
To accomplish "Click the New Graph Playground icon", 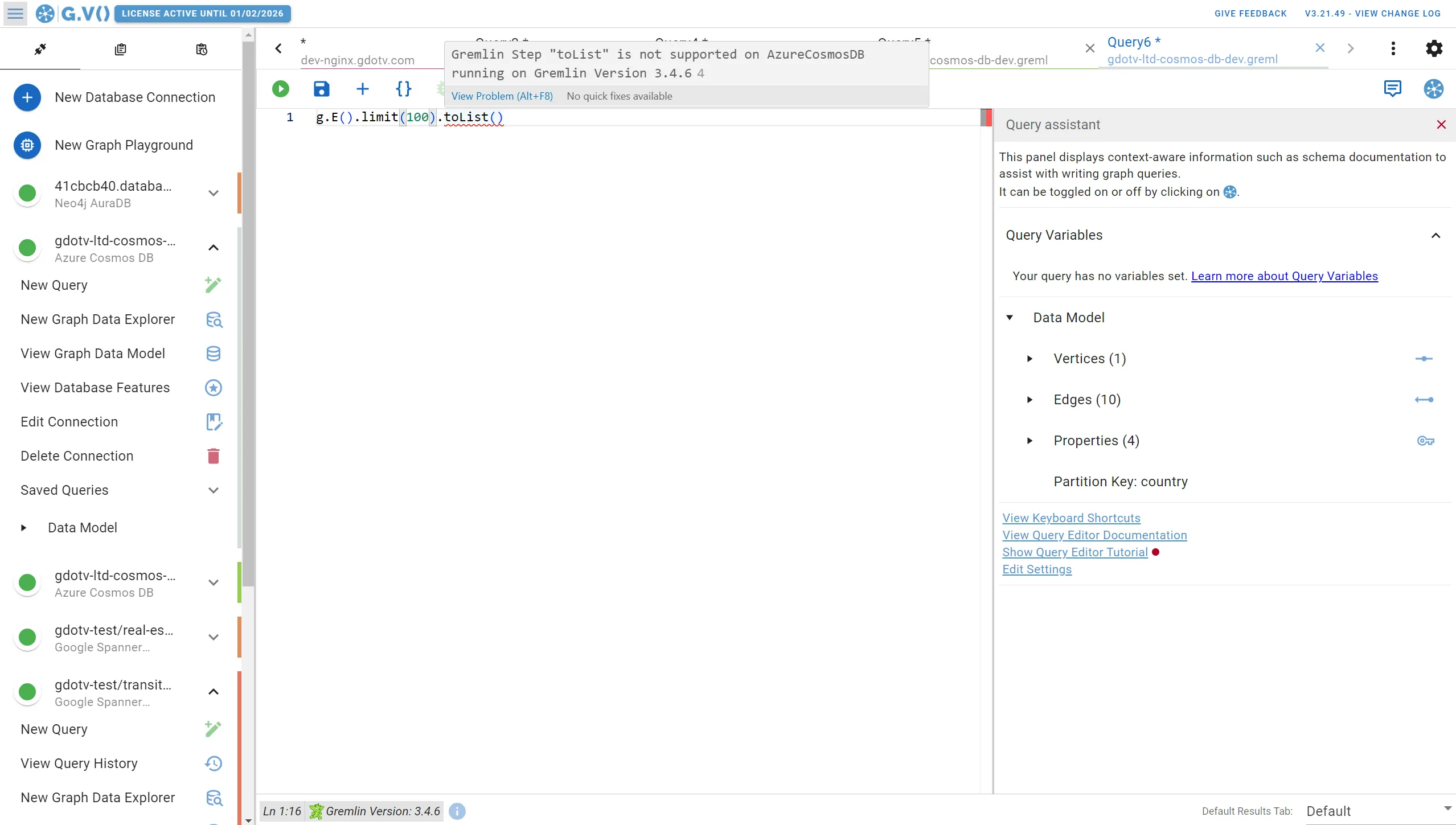I will point(27,145).
